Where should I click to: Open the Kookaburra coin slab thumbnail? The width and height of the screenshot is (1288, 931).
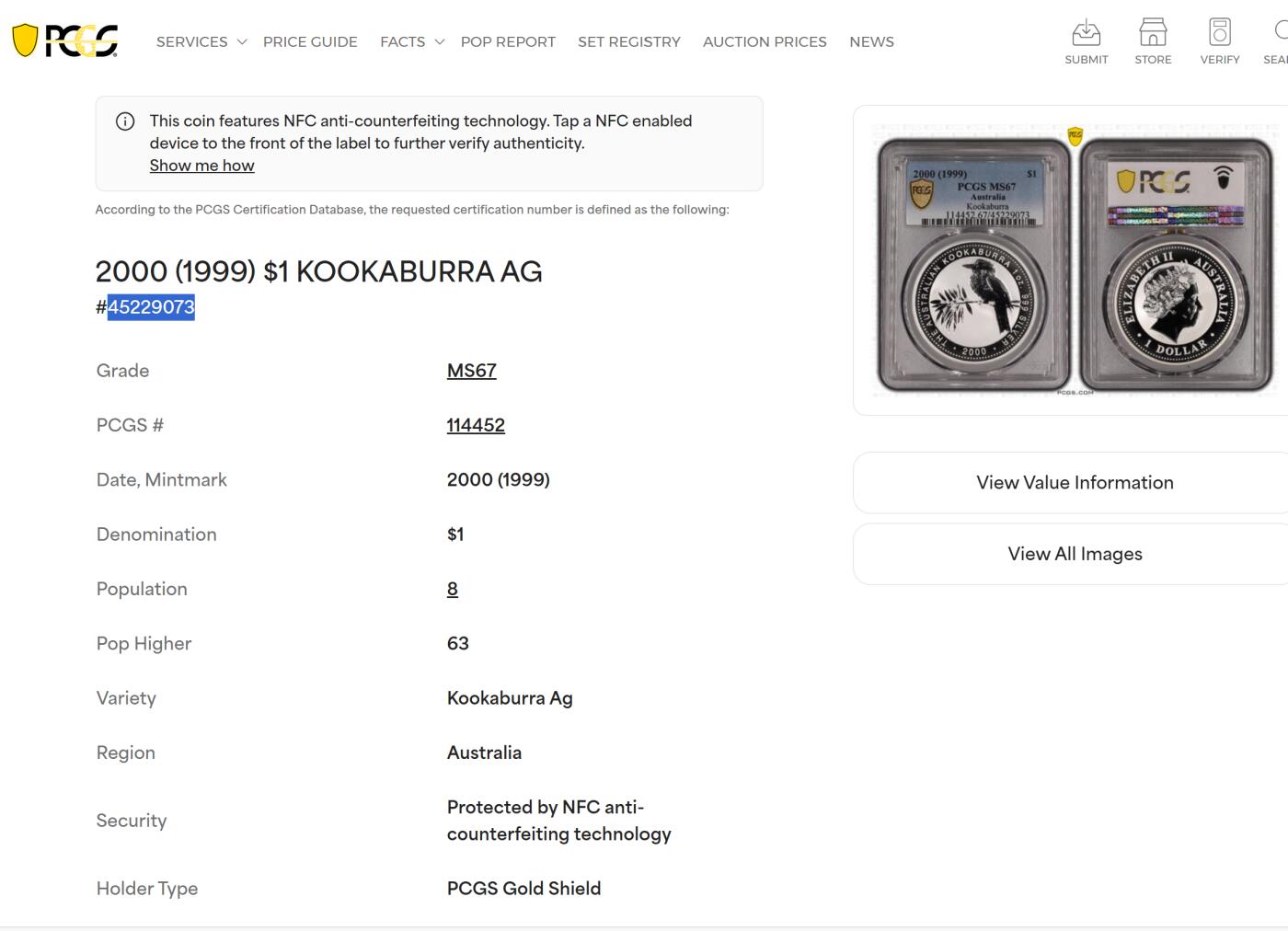pos(1075,261)
